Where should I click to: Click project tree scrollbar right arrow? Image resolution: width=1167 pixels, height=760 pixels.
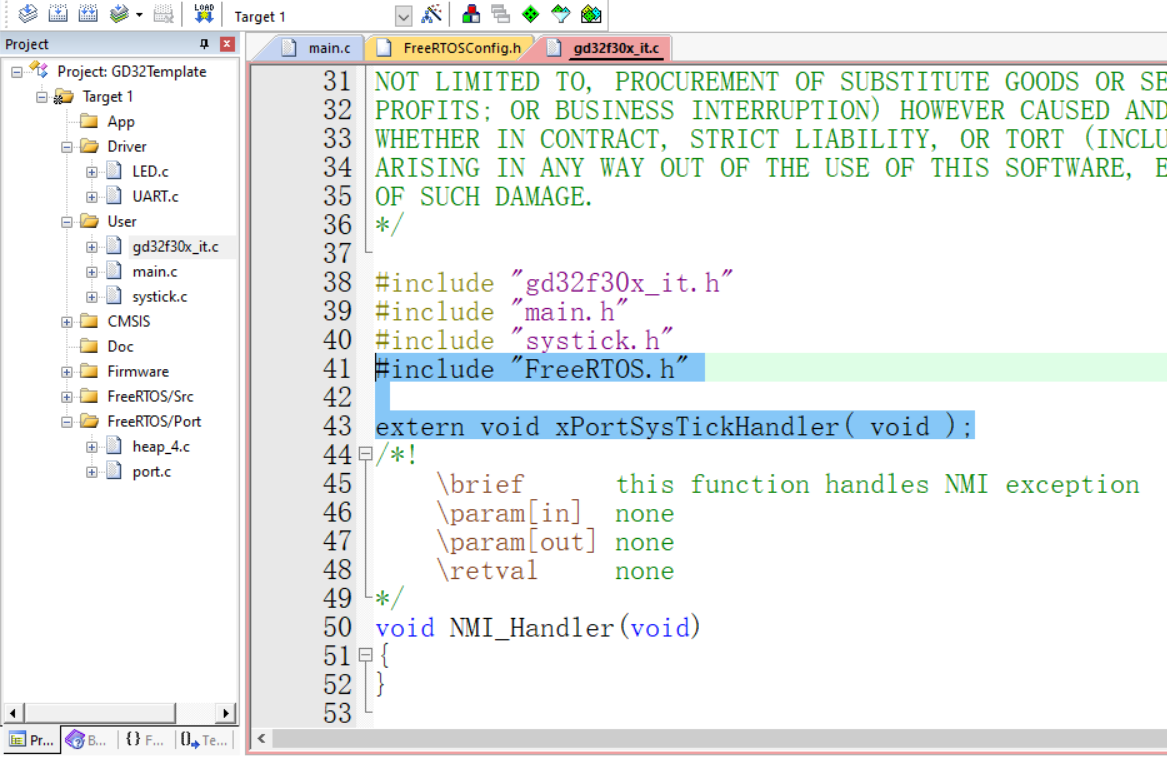[226, 713]
